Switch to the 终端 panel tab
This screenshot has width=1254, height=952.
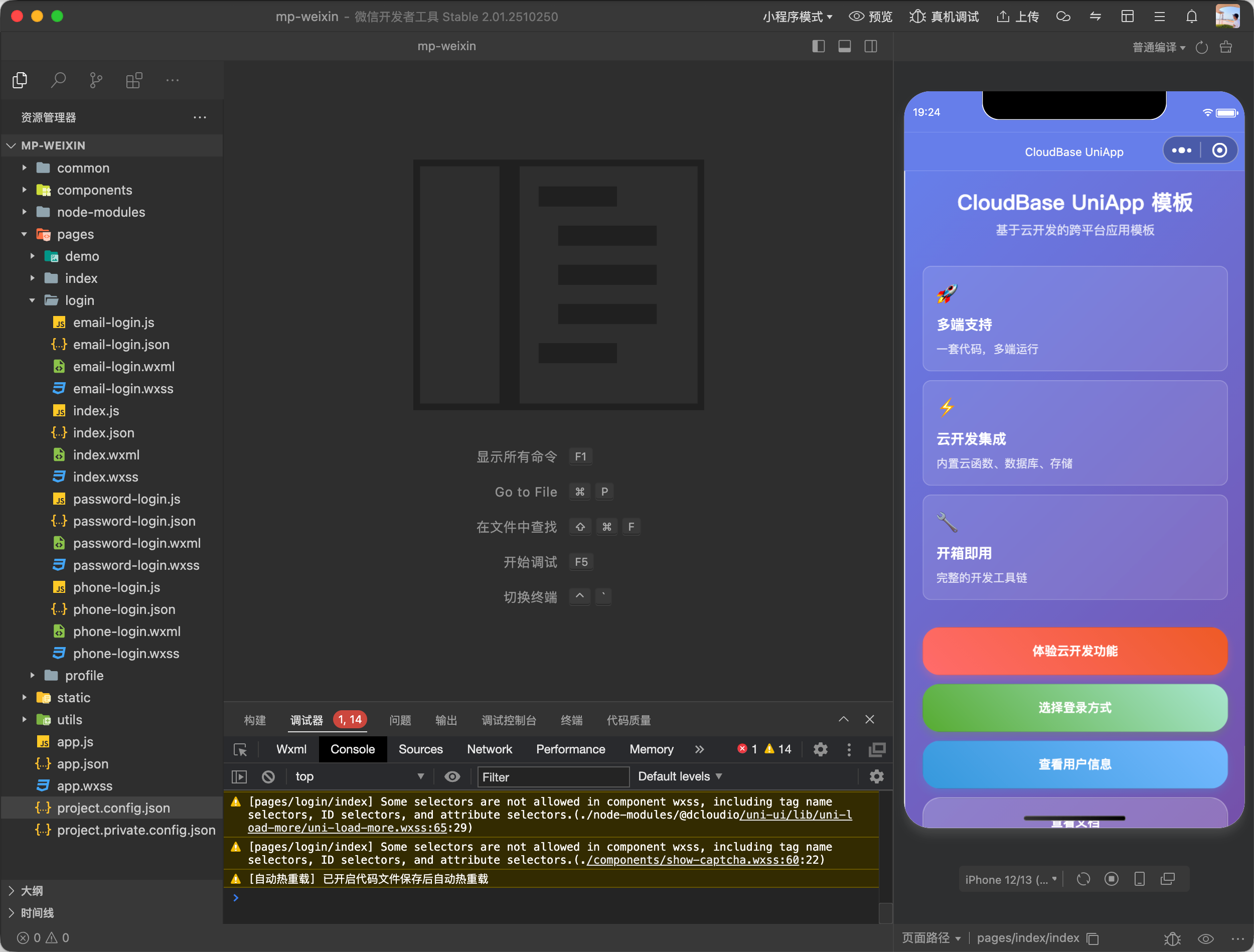tap(571, 720)
